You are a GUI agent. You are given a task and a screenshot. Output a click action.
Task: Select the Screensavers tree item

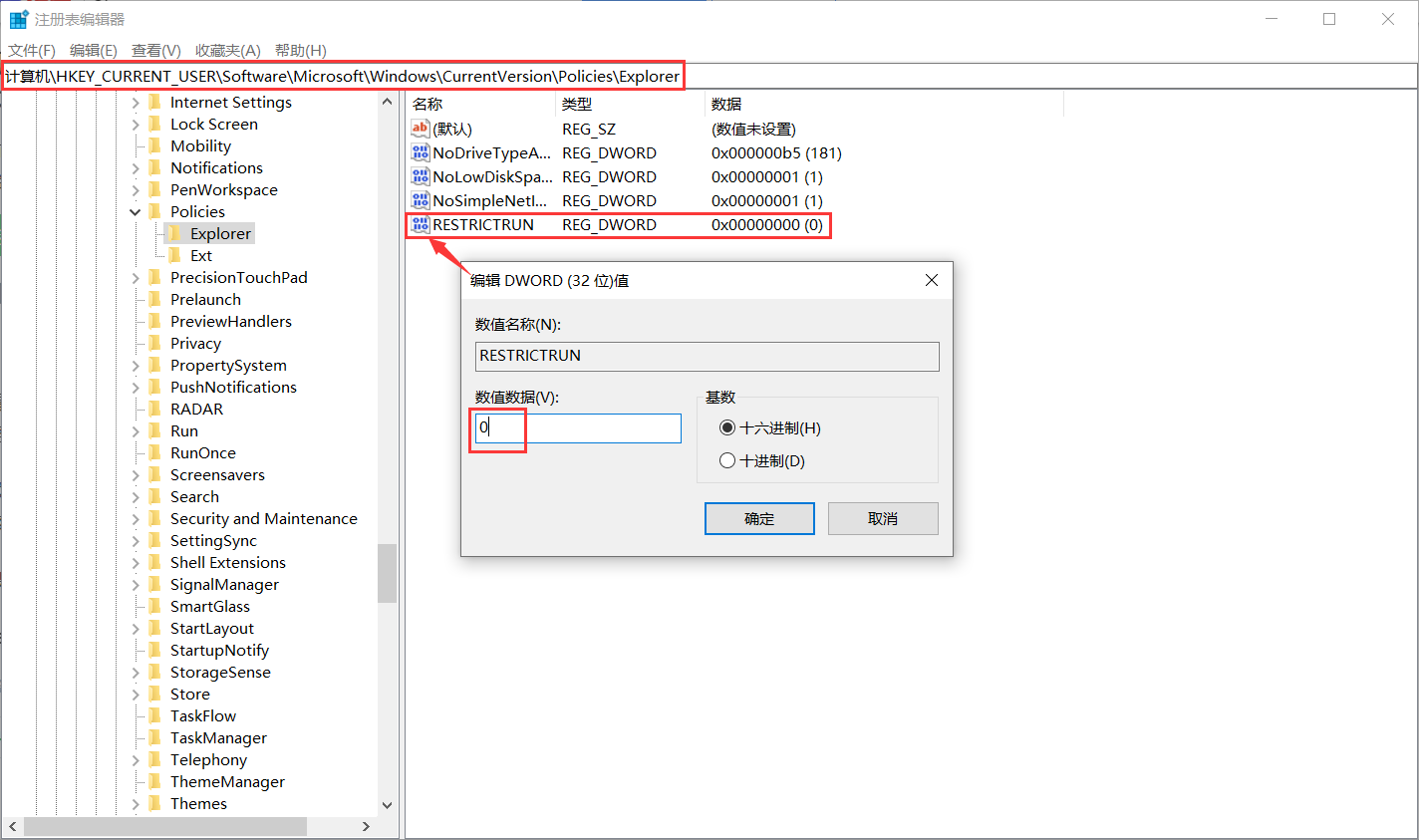click(x=217, y=474)
